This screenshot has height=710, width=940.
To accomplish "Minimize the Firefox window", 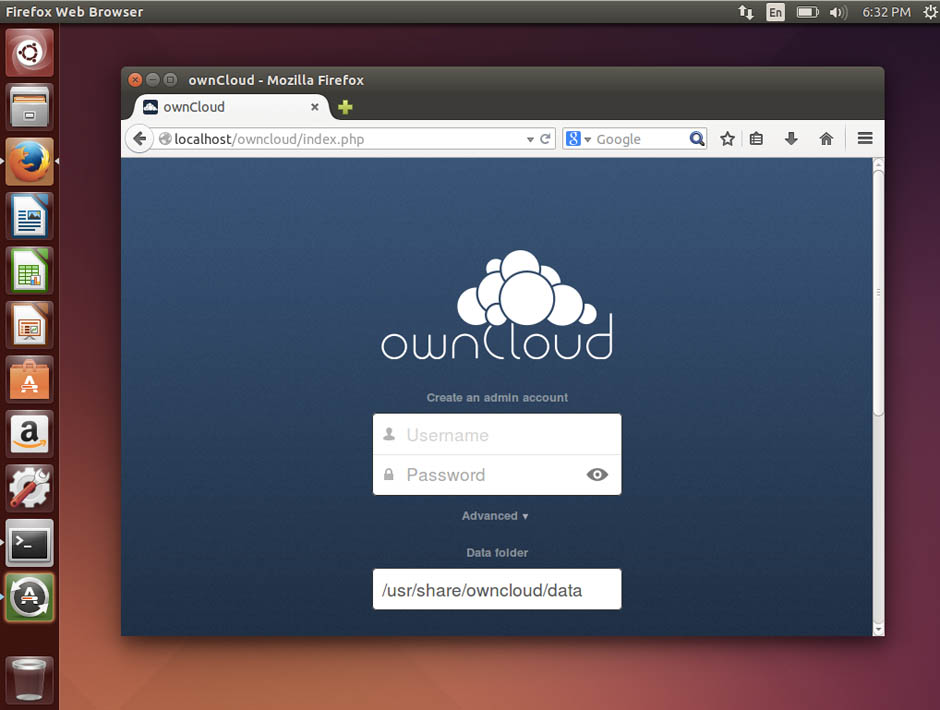I will pyautogui.click(x=153, y=79).
